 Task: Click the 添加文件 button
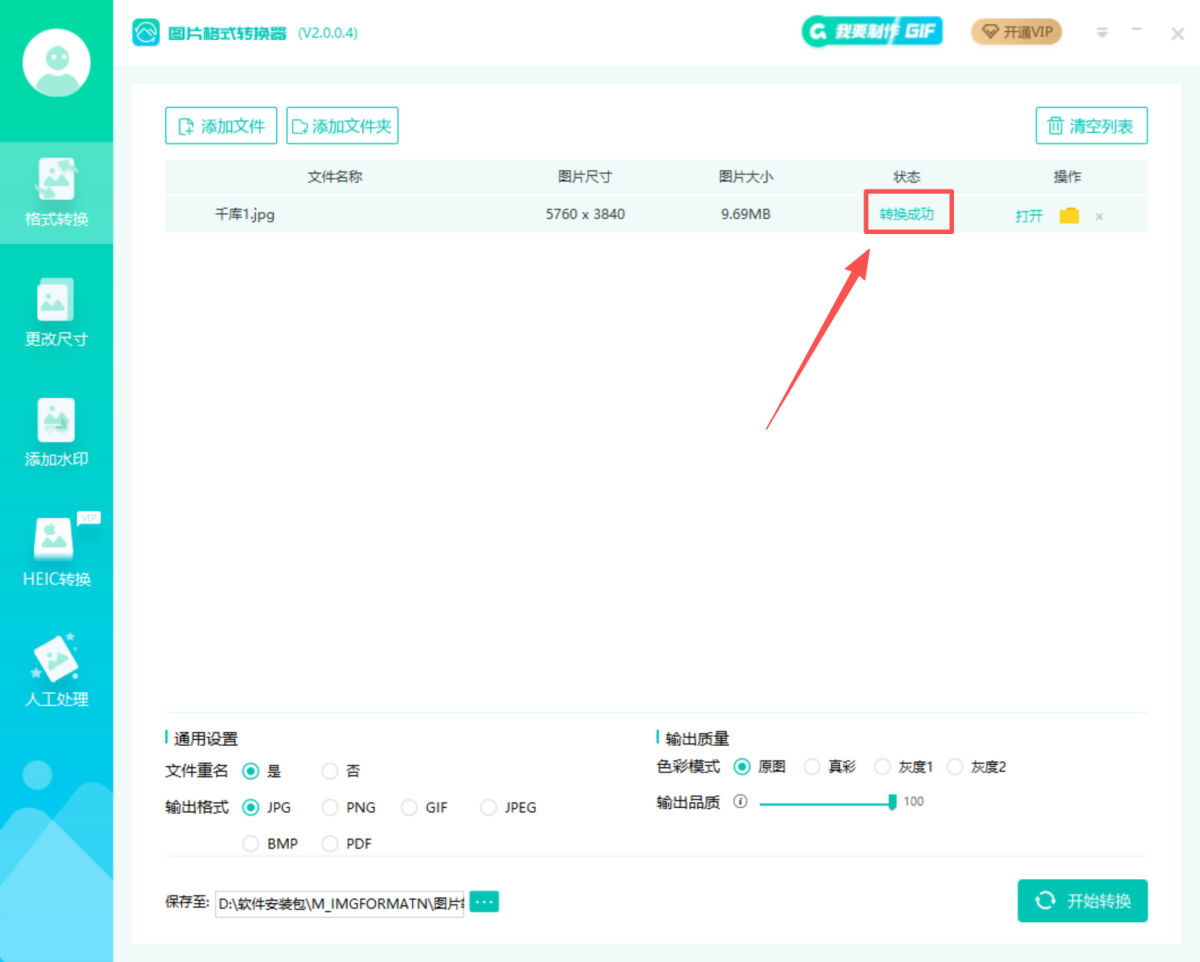tap(221, 126)
